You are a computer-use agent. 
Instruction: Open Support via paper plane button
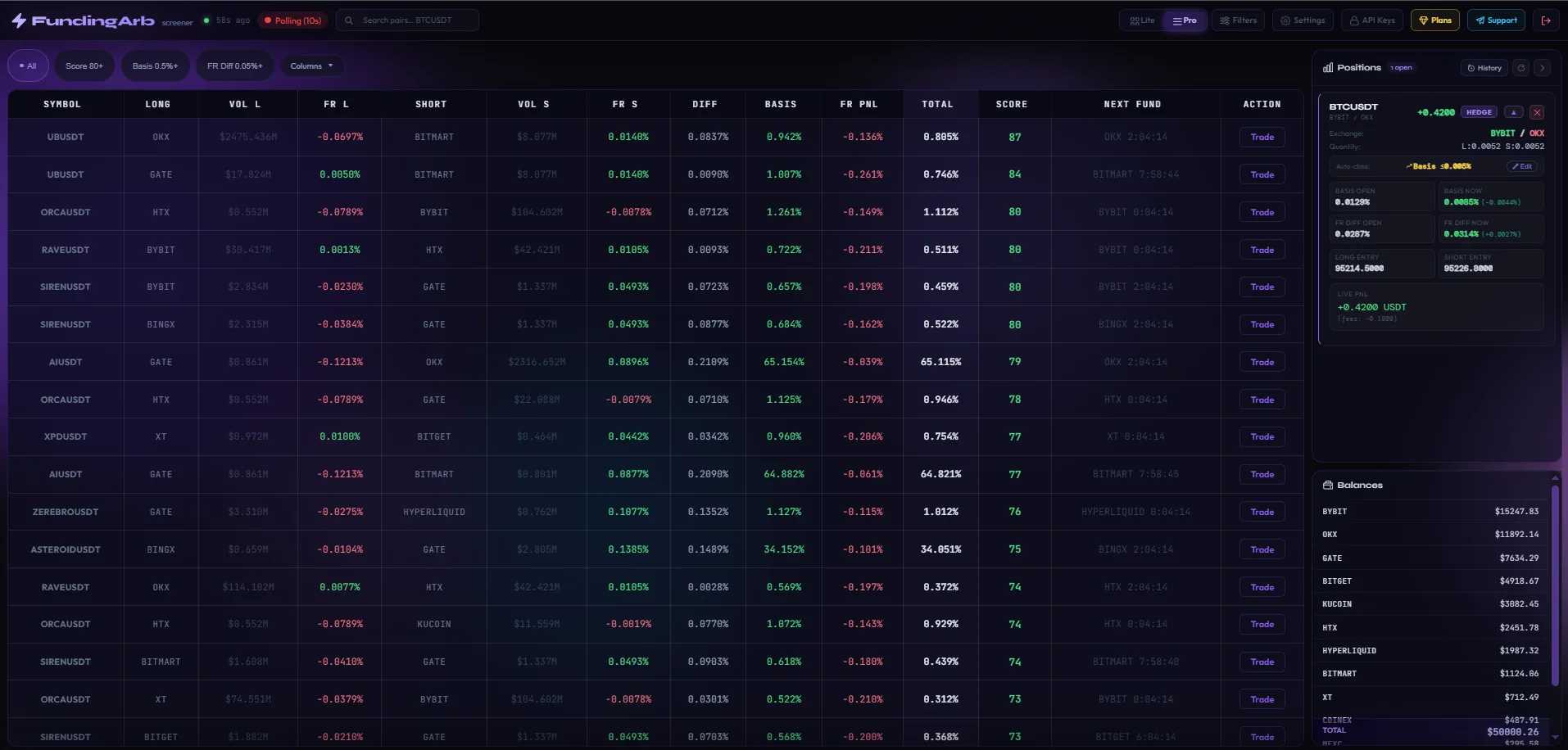[x=1496, y=20]
